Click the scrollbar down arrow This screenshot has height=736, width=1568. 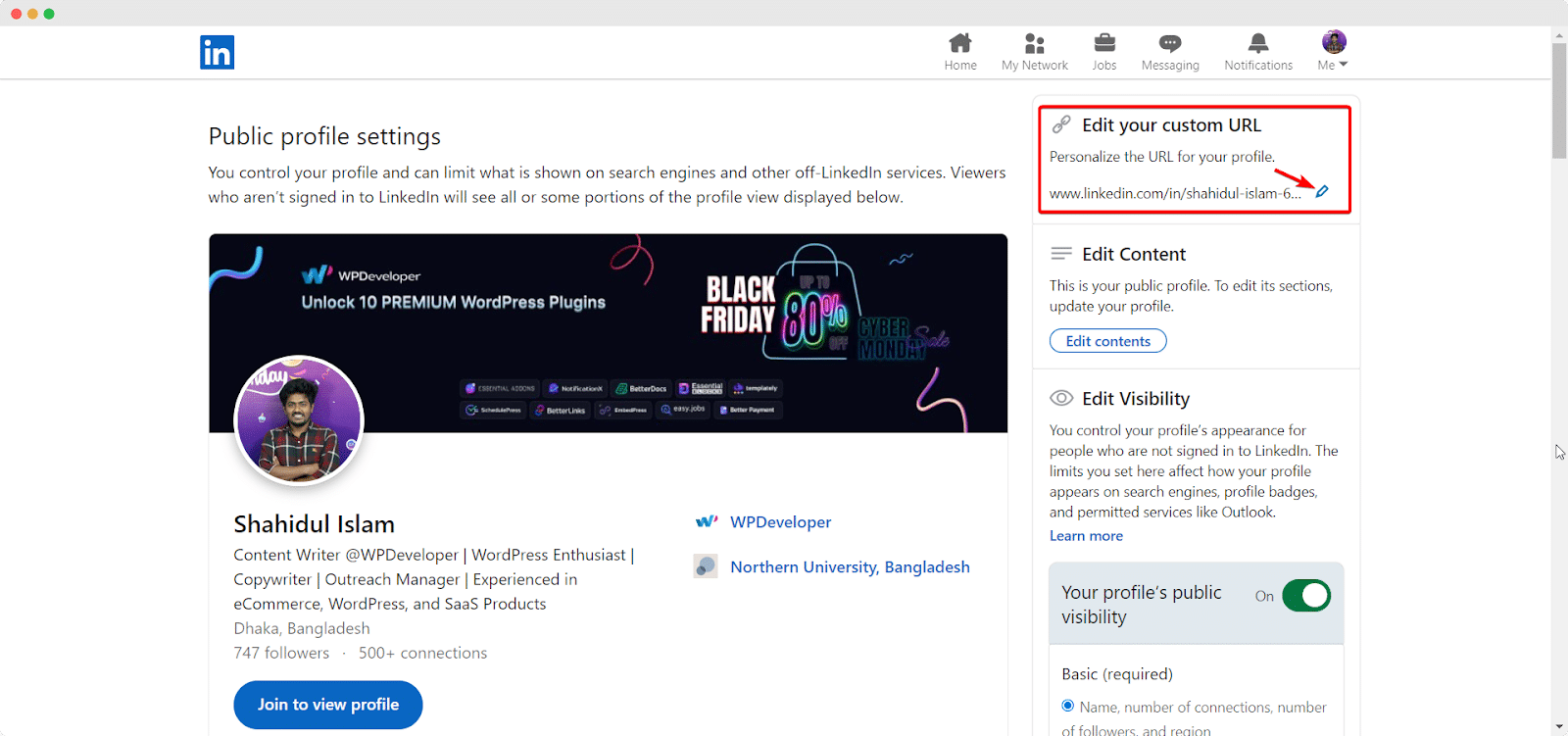[x=1559, y=727]
